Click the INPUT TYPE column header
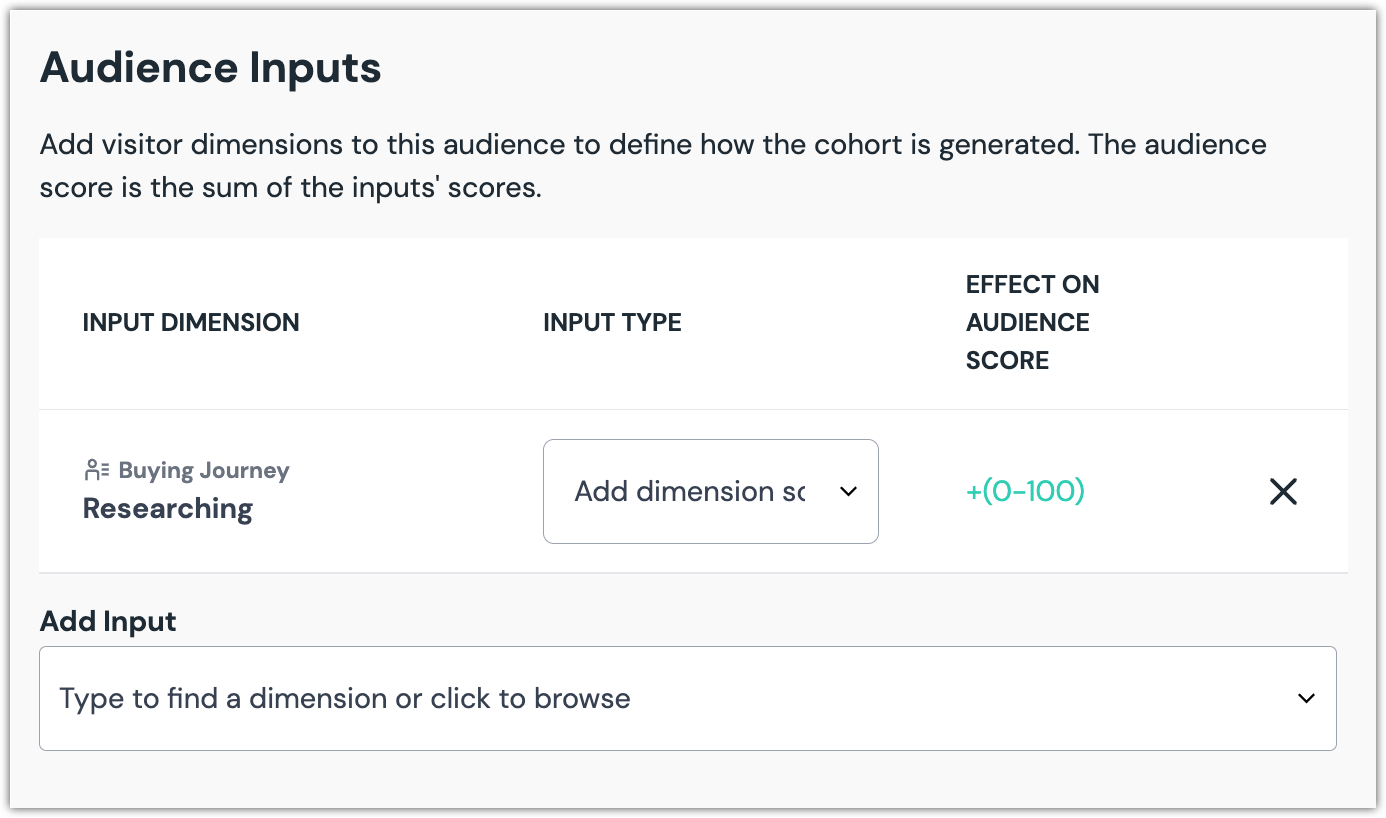This screenshot has height=818, width=1386. tap(612, 322)
